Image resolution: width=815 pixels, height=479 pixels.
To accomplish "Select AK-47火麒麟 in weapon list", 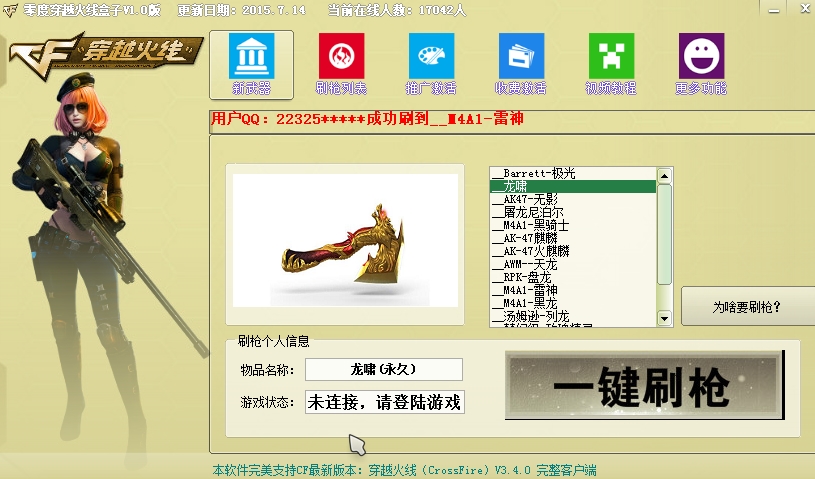I will [x=573, y=251].
